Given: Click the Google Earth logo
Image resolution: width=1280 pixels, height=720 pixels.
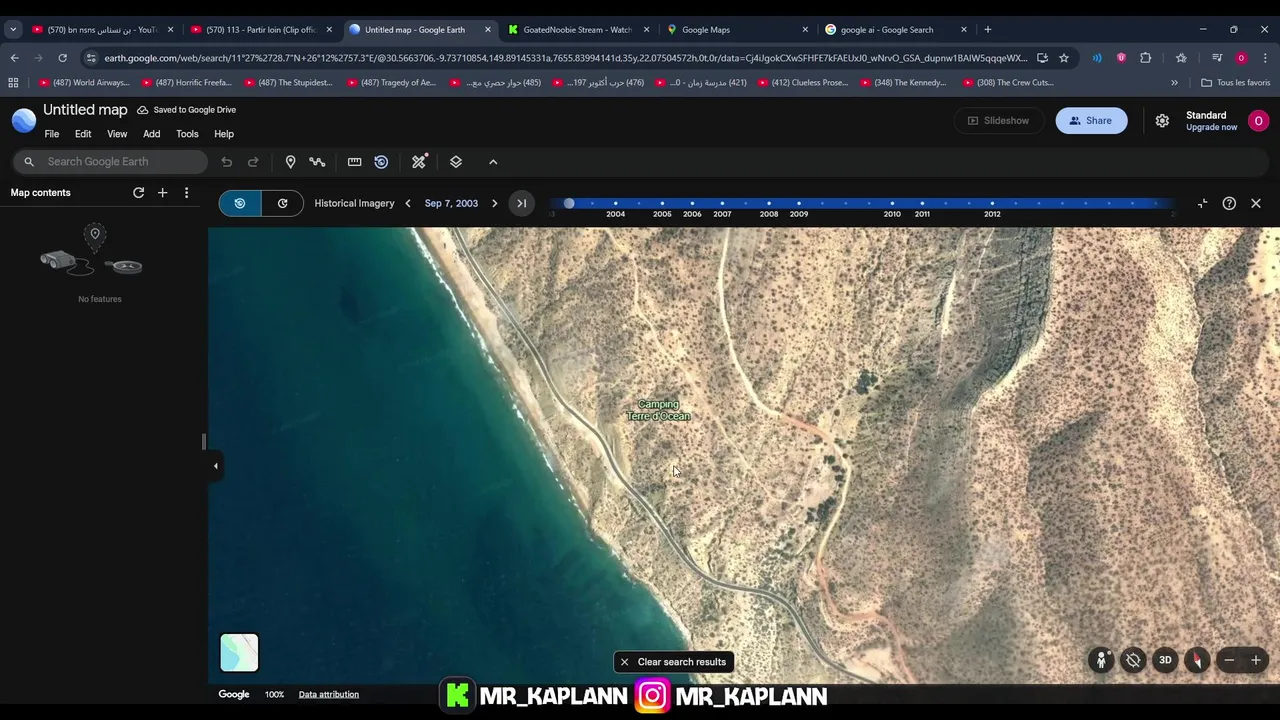Looking at the screenshot, I should 24,120.
